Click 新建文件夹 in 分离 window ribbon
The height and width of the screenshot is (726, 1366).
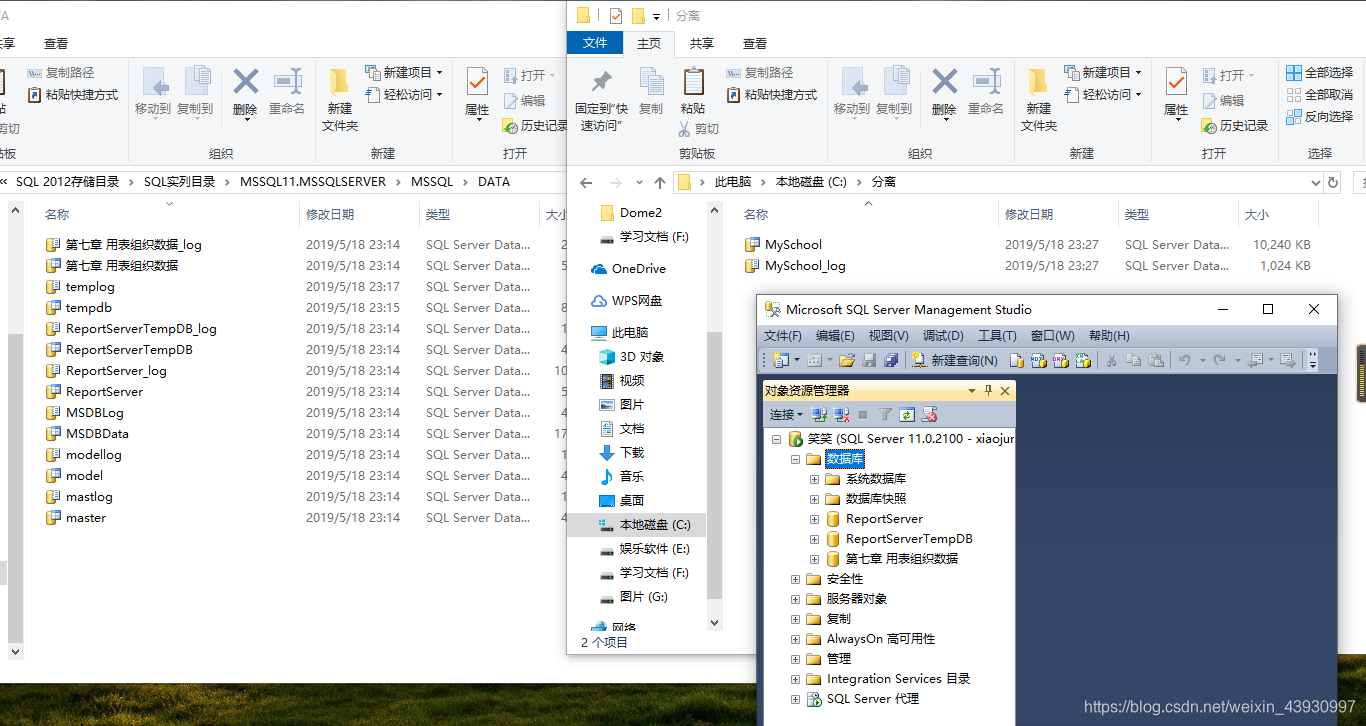click(x=1039, y=100)
